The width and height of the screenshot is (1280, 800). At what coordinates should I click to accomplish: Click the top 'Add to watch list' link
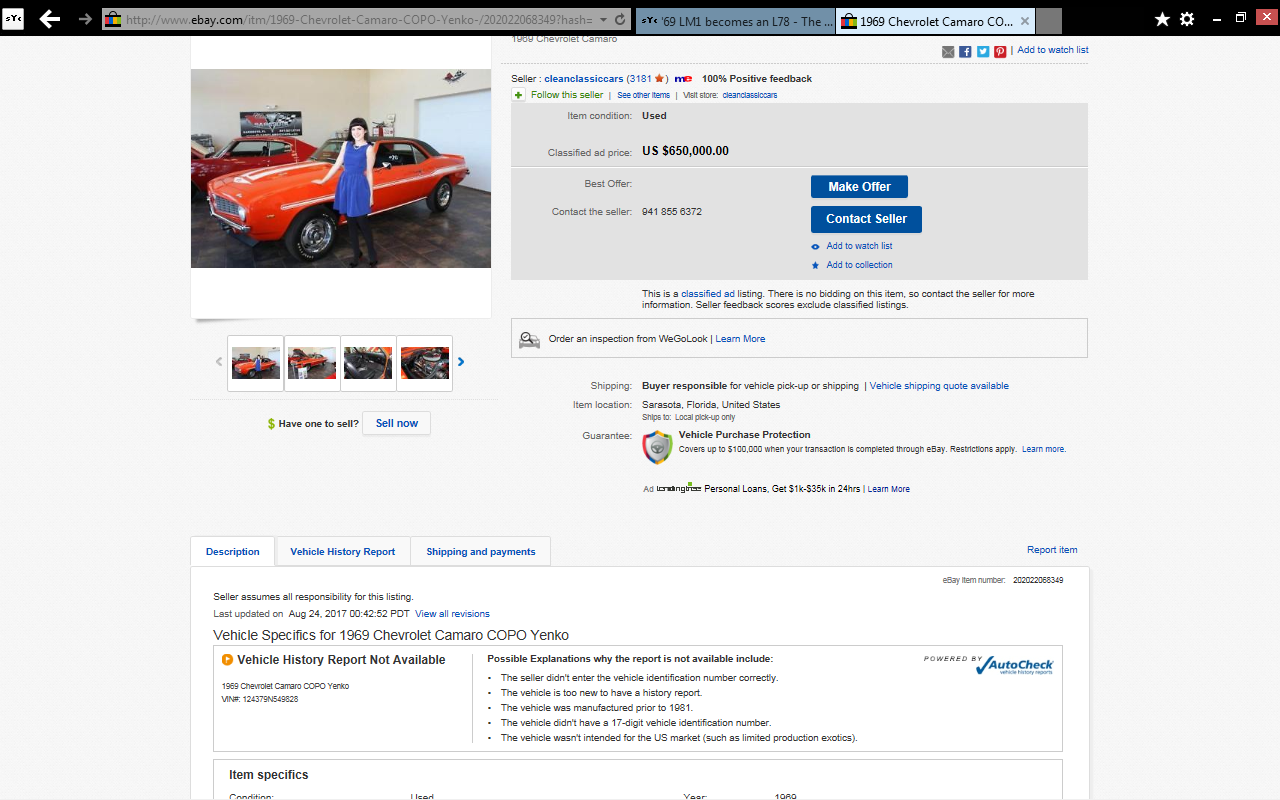tap(1053, 50)
